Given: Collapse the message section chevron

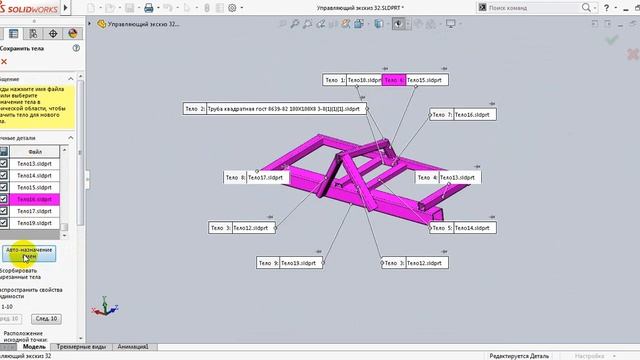Looking at the screenshot, I should 71,78.
